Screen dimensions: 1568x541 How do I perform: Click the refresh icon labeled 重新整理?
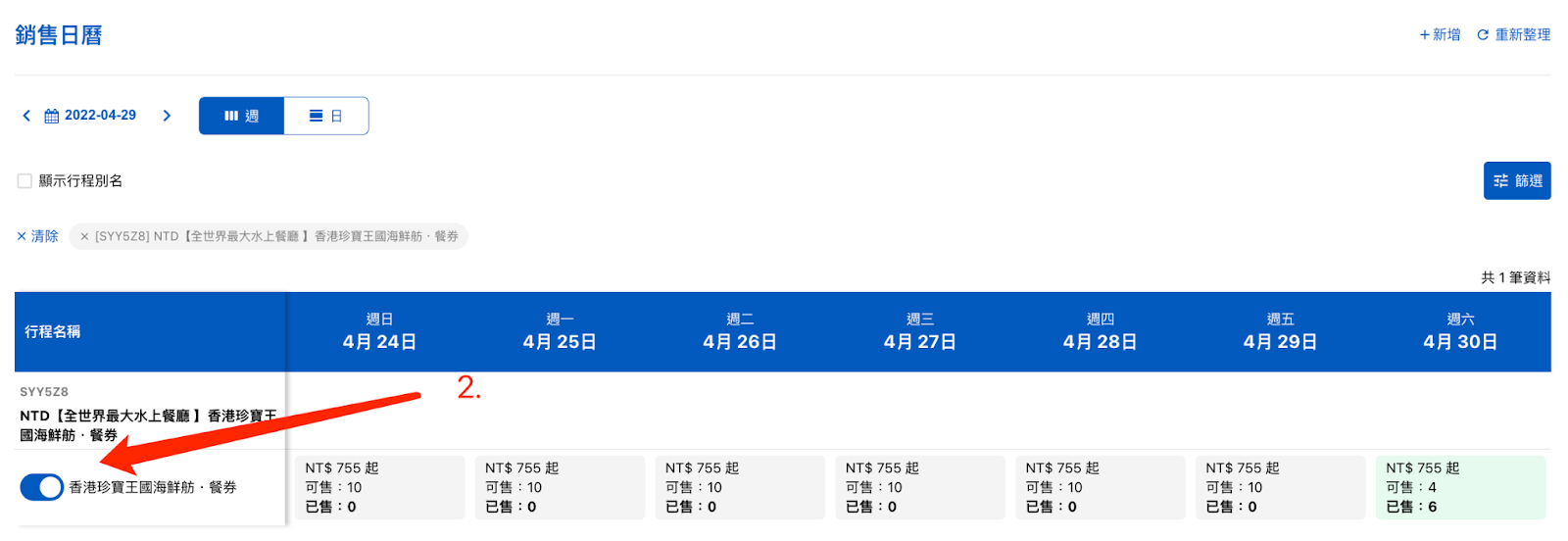pos(1483,35)
